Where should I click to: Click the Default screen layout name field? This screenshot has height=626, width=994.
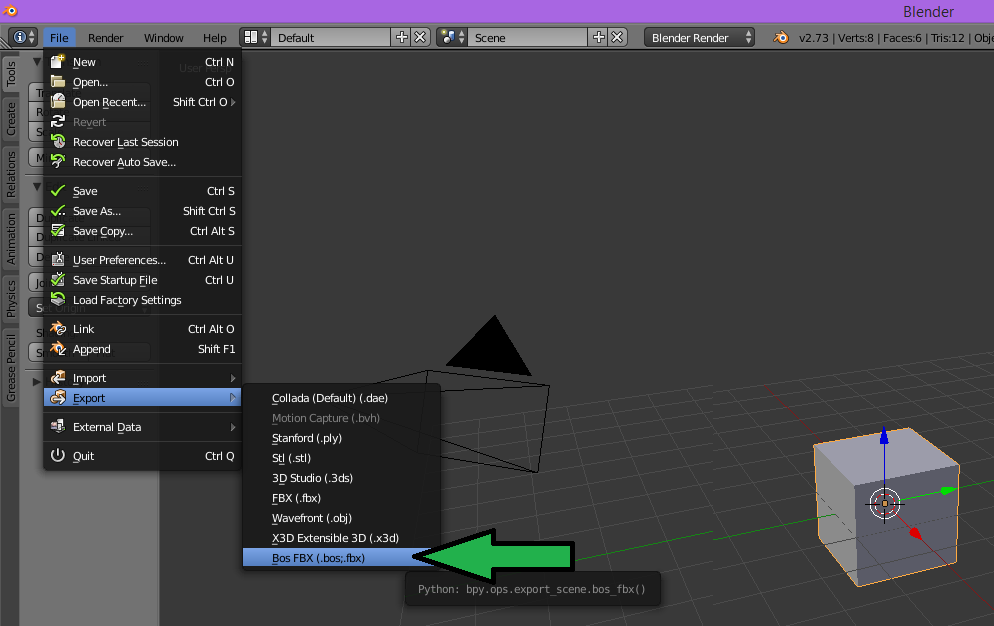332,37
